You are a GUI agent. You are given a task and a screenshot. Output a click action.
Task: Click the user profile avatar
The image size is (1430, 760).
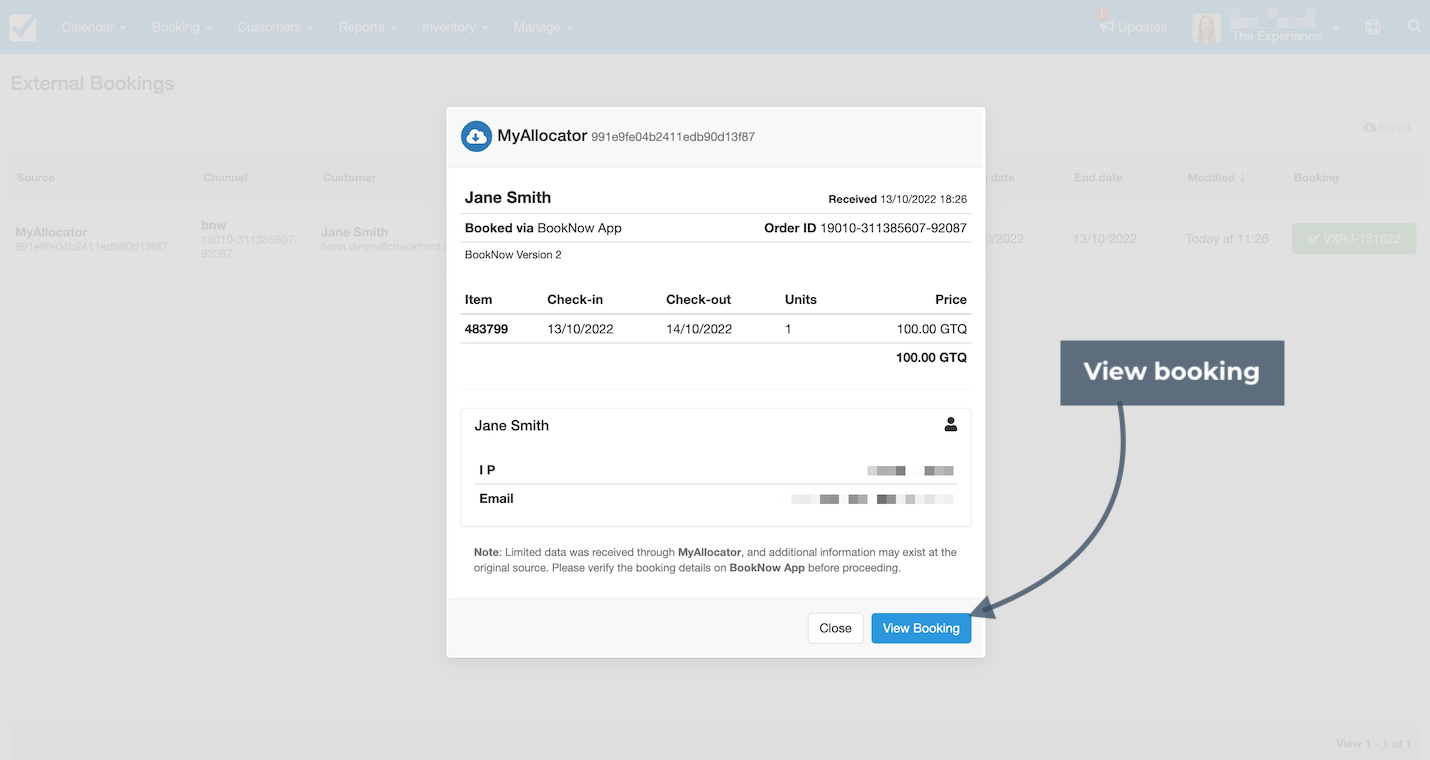coord(1207,28)
